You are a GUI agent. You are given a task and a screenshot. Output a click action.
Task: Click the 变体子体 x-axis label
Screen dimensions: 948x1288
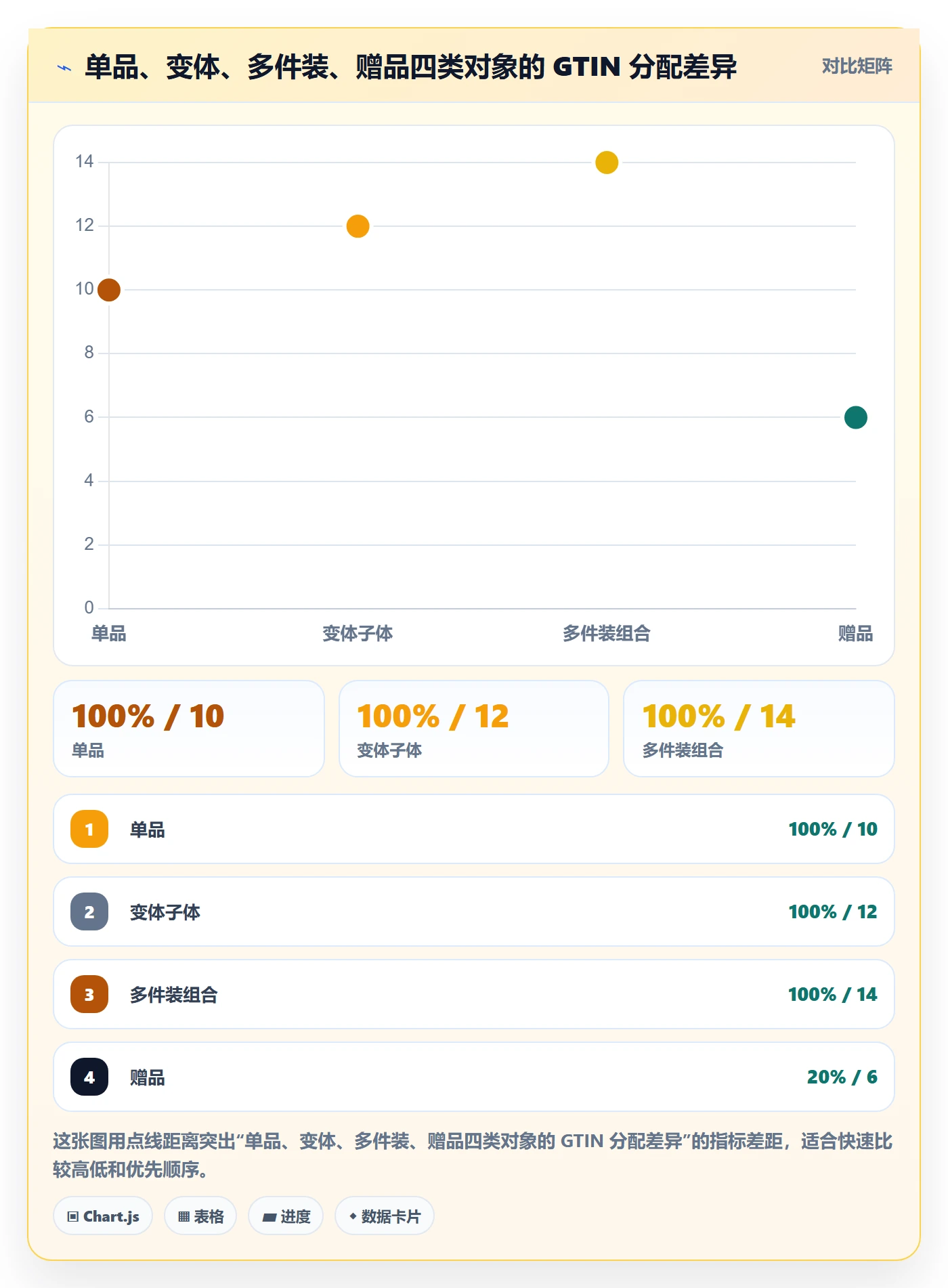pos(358,634)
